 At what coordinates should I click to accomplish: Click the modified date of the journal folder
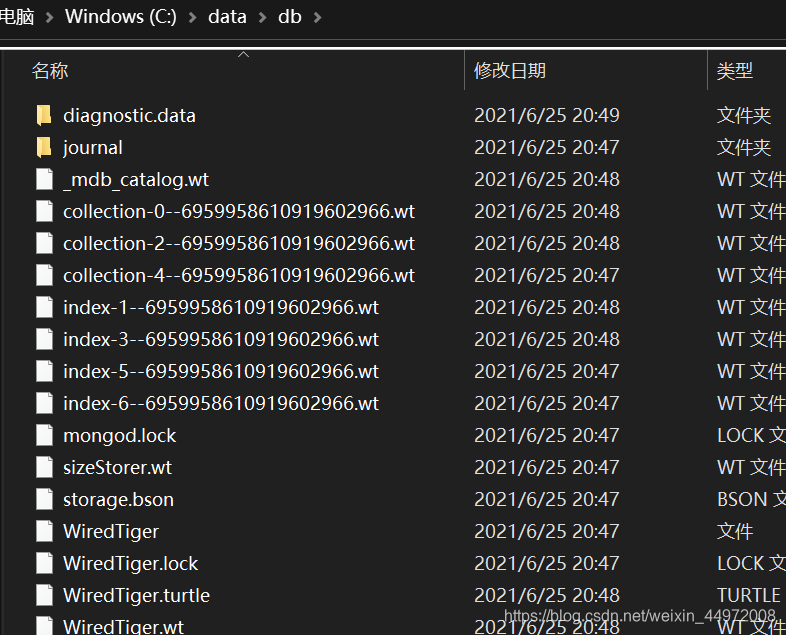(x=547, y=147)
